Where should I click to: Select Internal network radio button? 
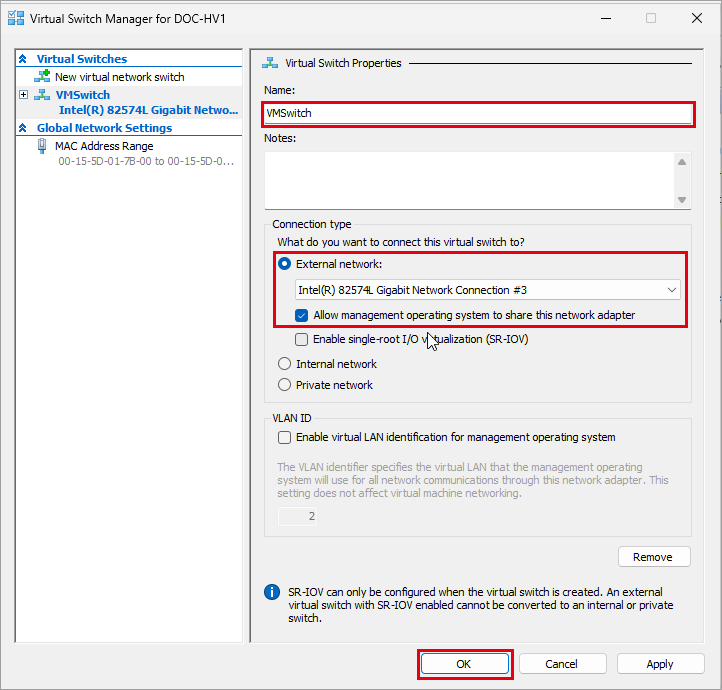285,364
